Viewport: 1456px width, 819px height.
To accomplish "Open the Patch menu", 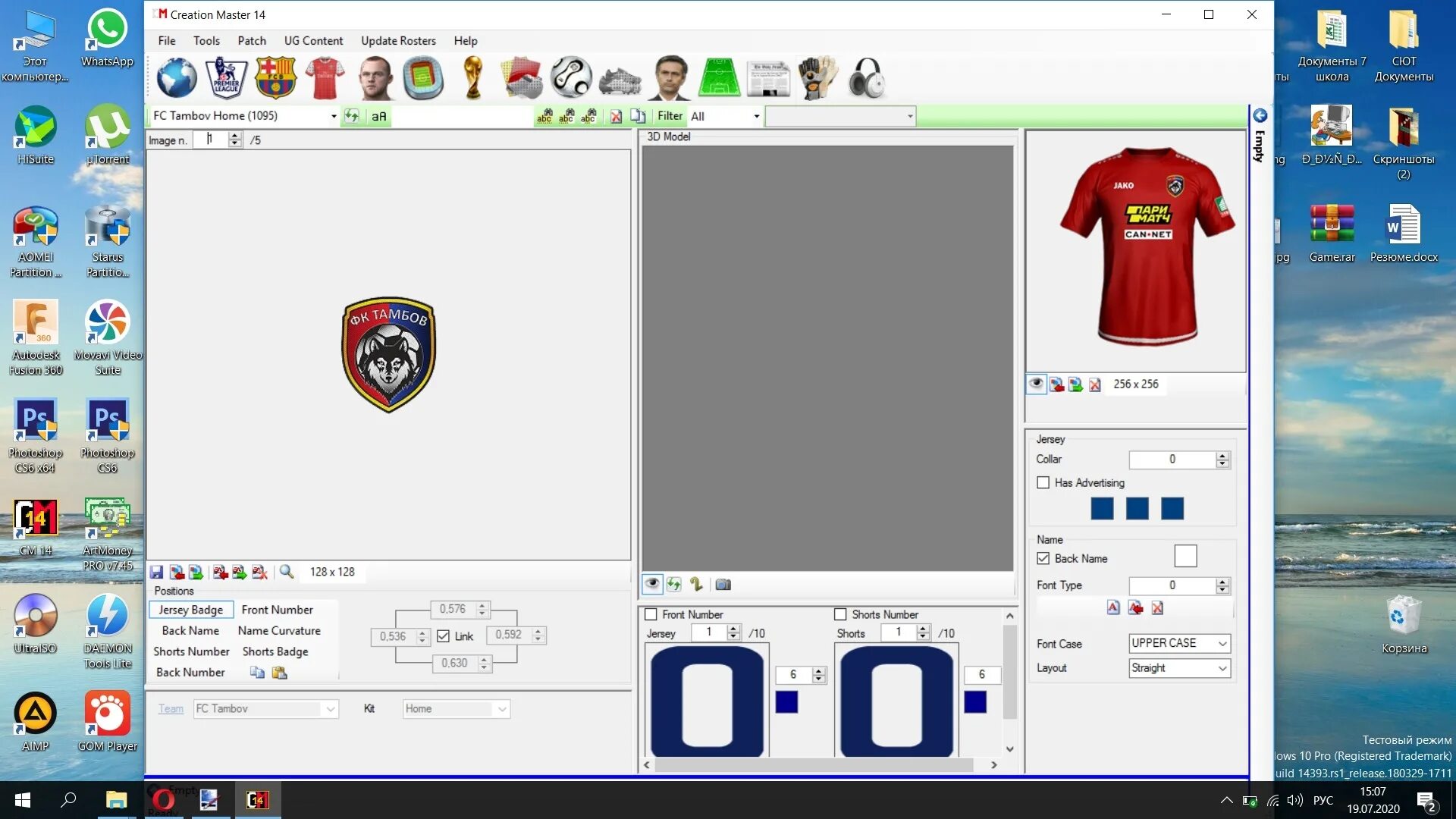I will [x=252, y=41].
